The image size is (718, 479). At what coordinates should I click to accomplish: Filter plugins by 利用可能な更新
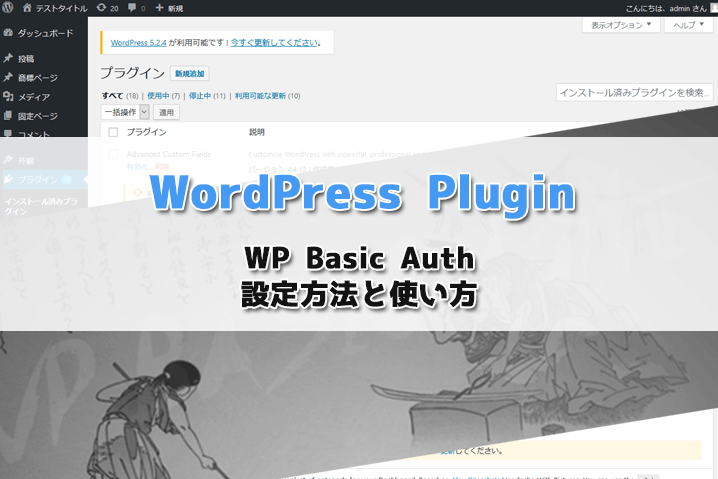pos(260,96)
